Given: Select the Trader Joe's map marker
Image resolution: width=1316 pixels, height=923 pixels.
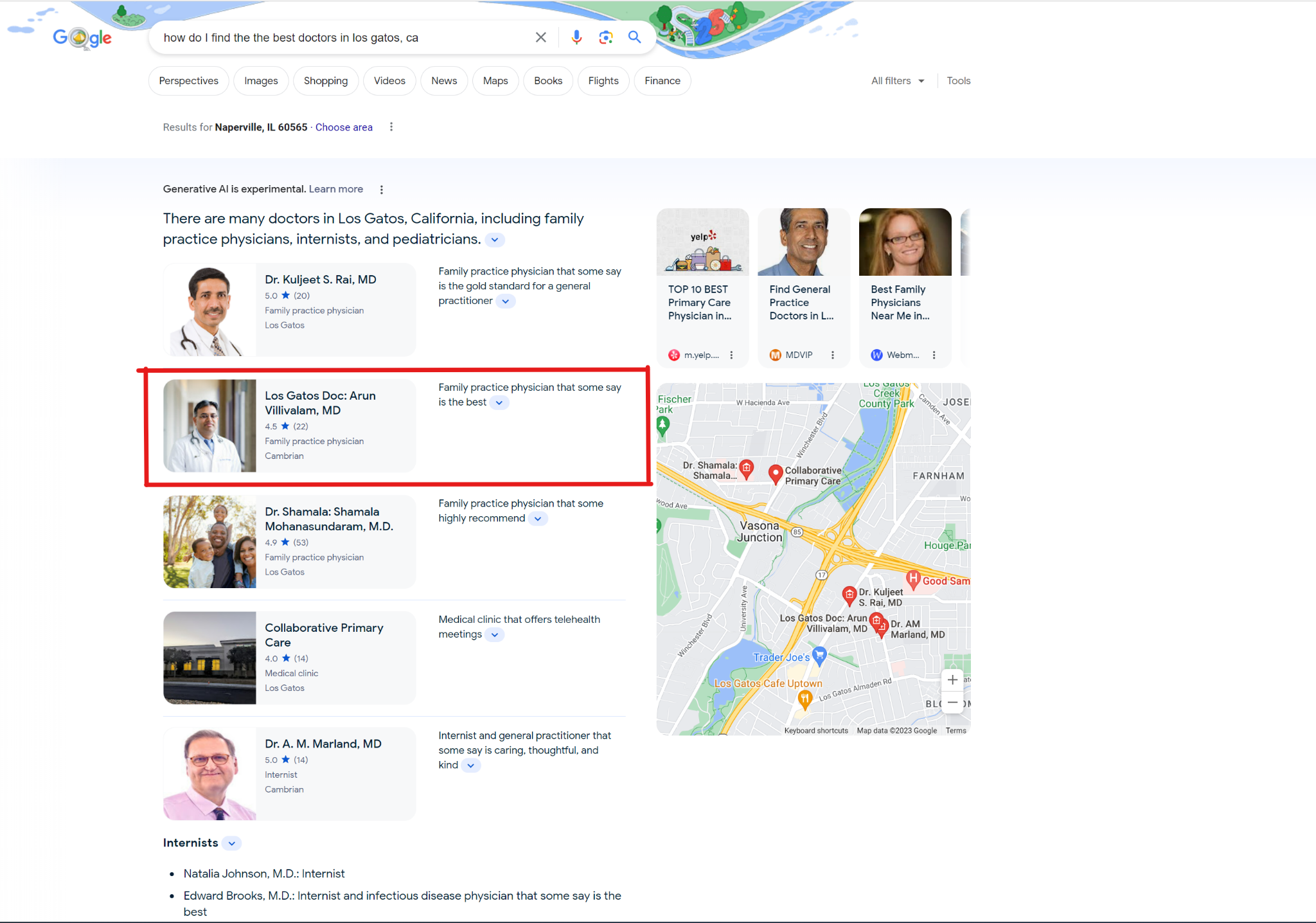Looking at the screenshot, I should [819, 656].
